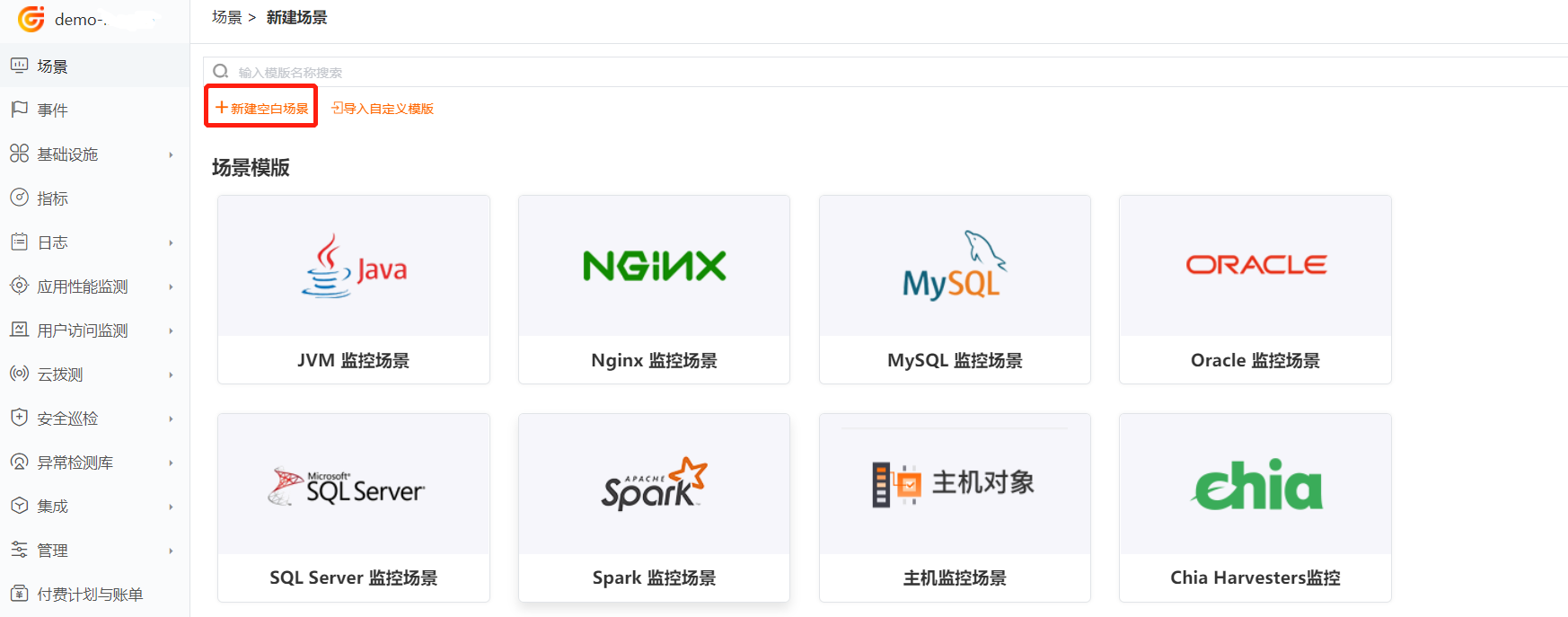Select Chia Harvesters监控 template title

click(1255, 577)
